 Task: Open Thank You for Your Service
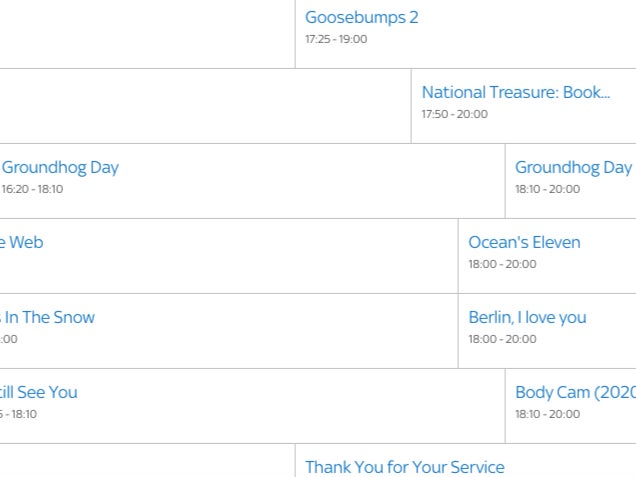tap(404, 467)
